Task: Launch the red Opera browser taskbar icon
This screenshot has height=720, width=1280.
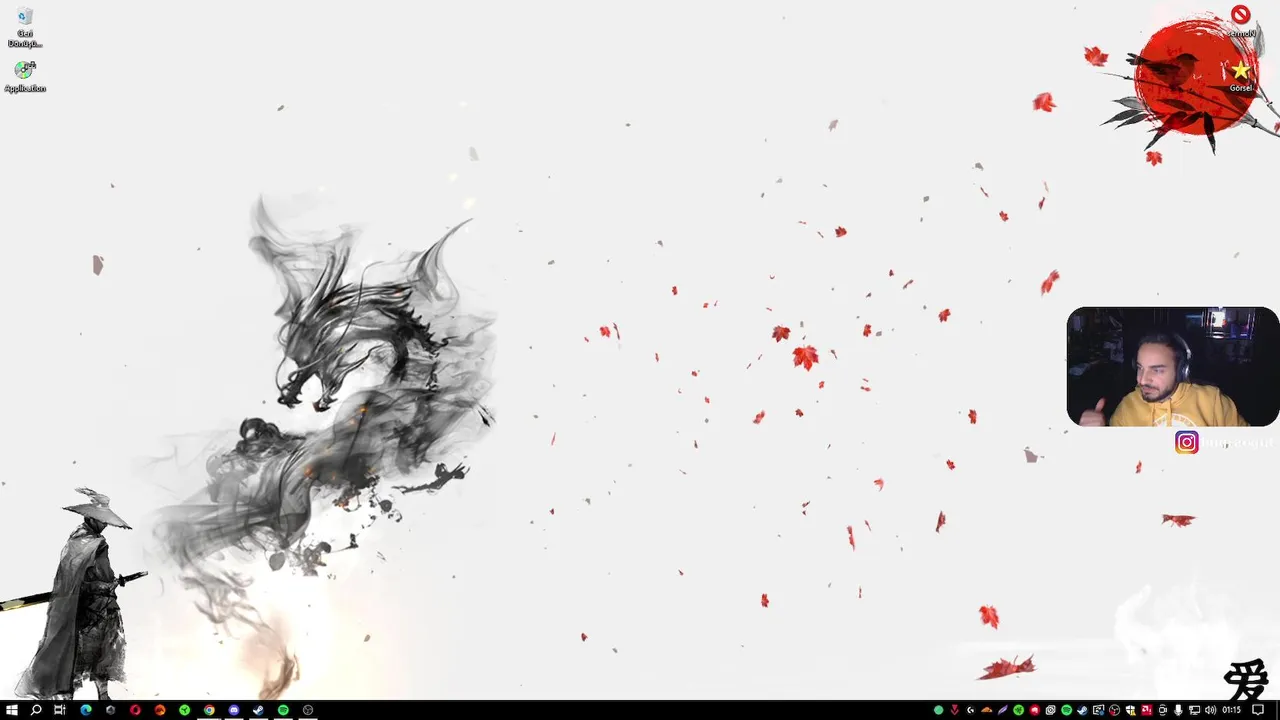Action: coord(135,710)
